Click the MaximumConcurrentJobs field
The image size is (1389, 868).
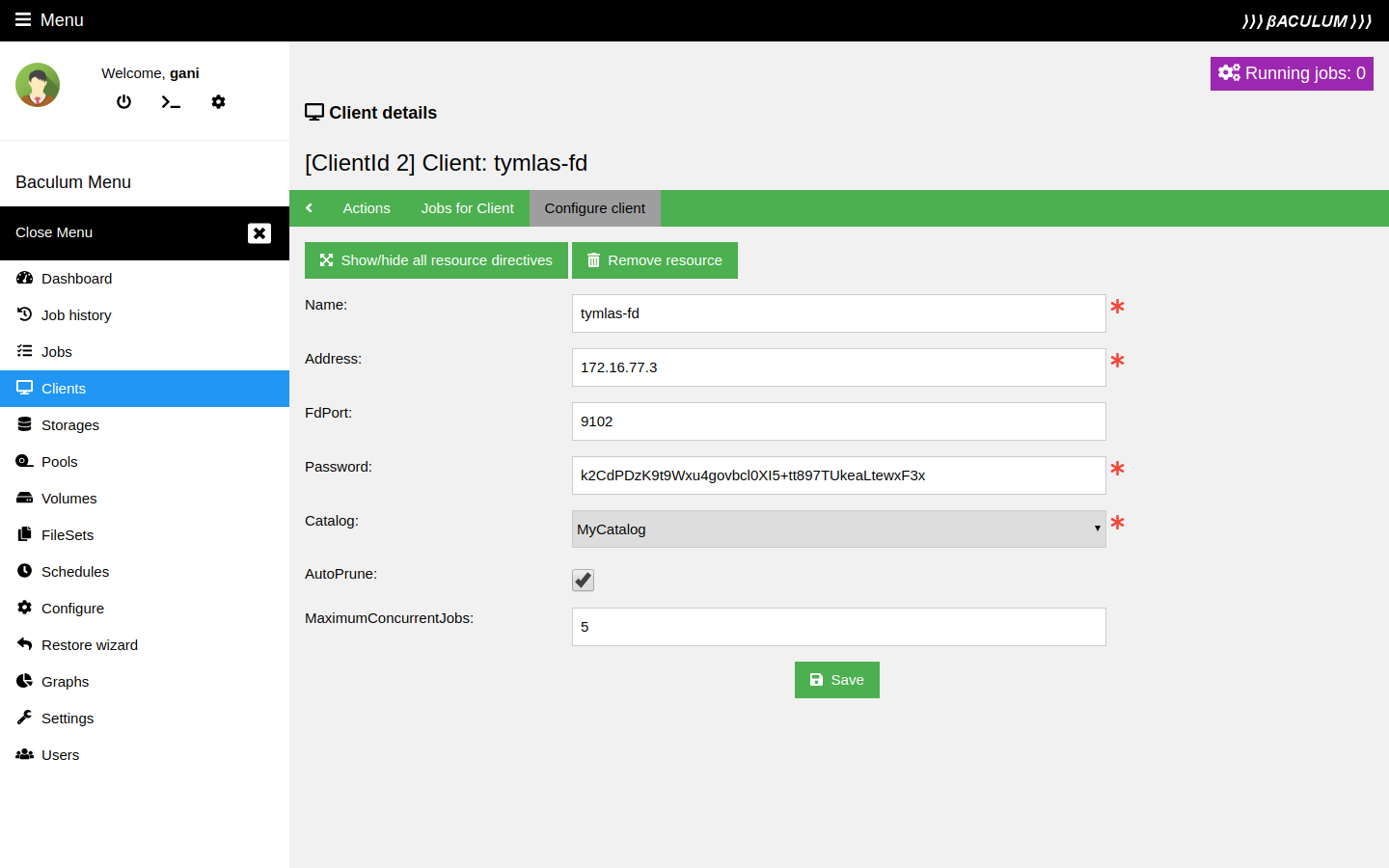(x=839, y=627)
